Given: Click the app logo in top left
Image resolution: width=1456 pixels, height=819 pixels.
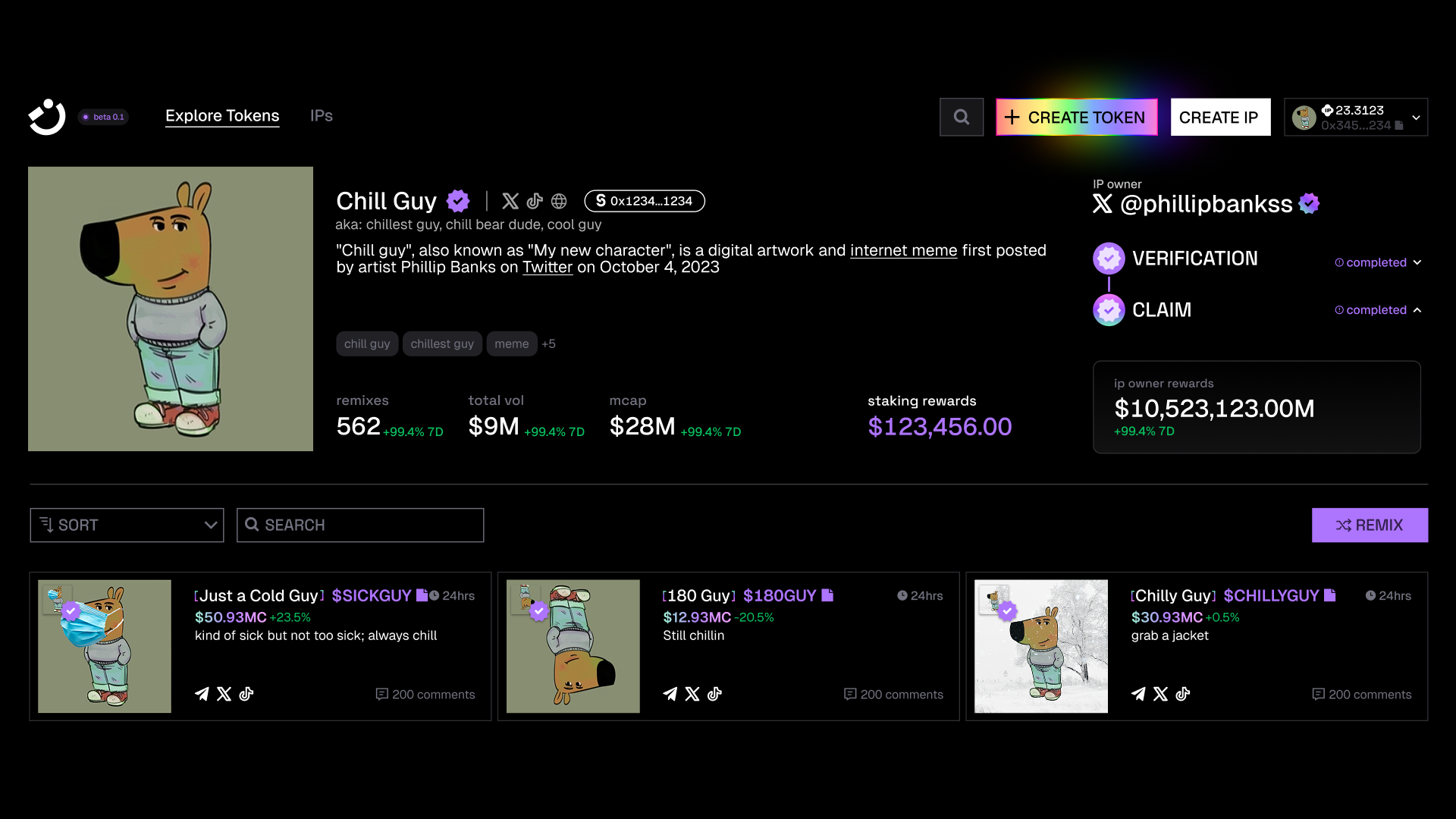Looking at the screenshot, I should click(x=47, y=117).
